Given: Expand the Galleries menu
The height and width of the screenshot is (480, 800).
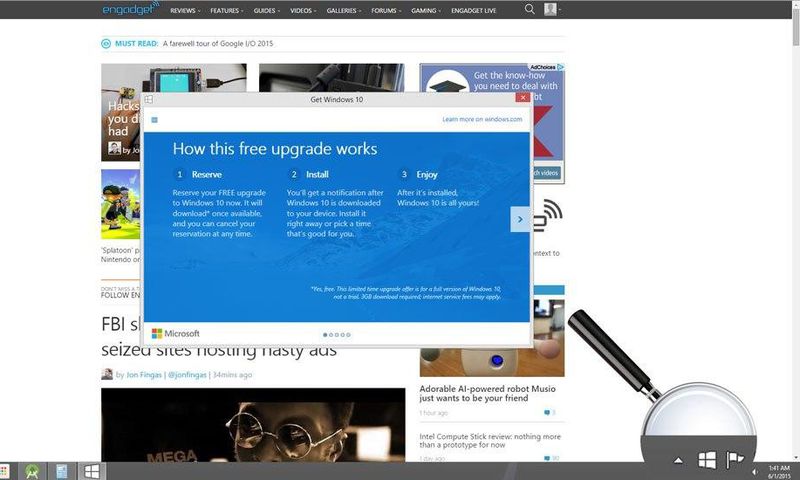Looking at the screenshot, I should click(x=344, y=10).
